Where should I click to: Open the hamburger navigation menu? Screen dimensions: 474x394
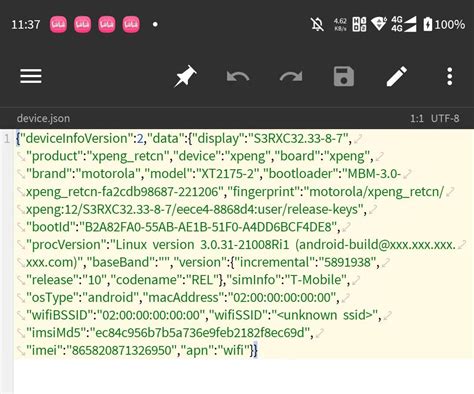(31, 76)
